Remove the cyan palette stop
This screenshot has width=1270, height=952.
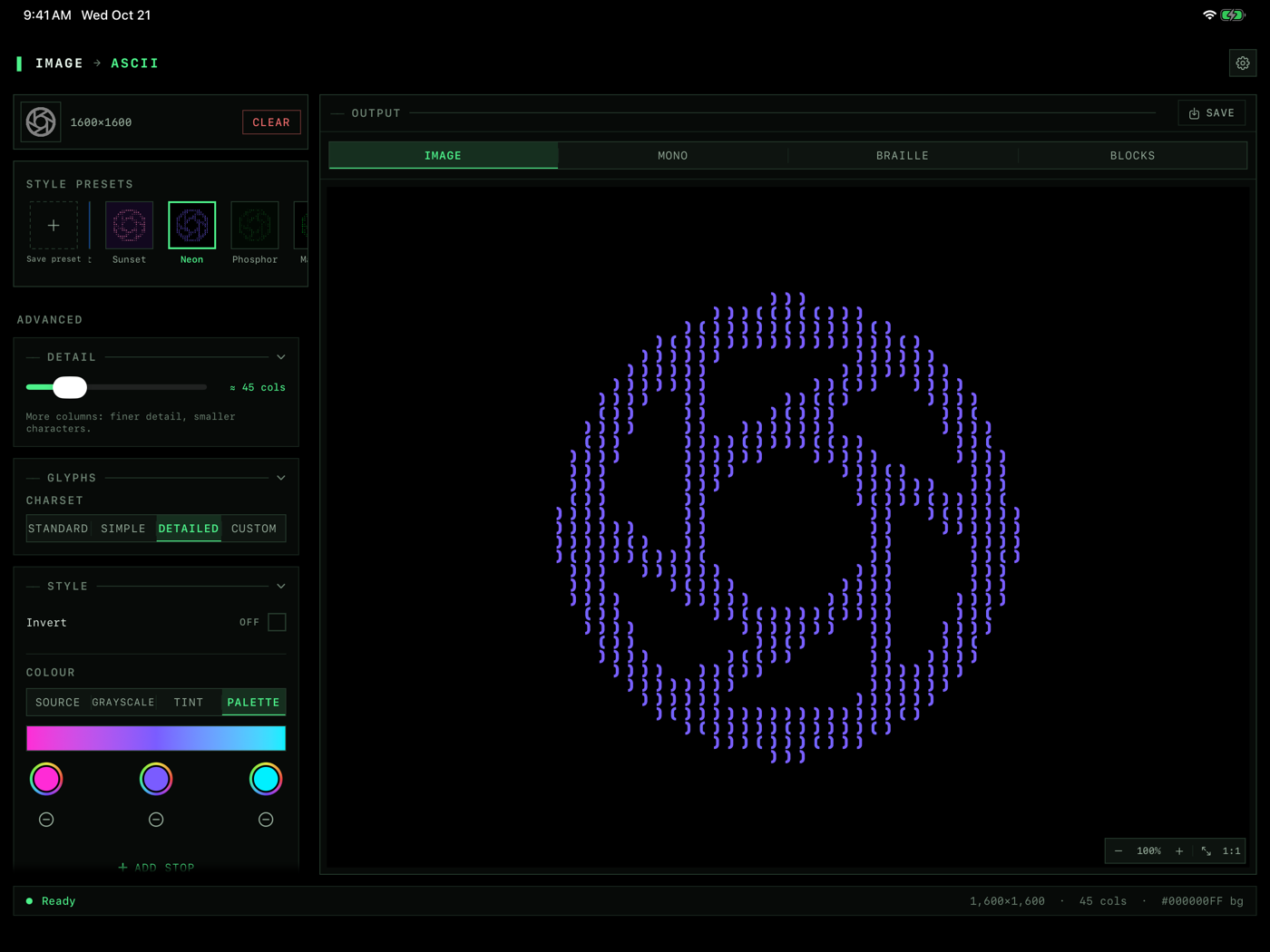coord(266,820)
